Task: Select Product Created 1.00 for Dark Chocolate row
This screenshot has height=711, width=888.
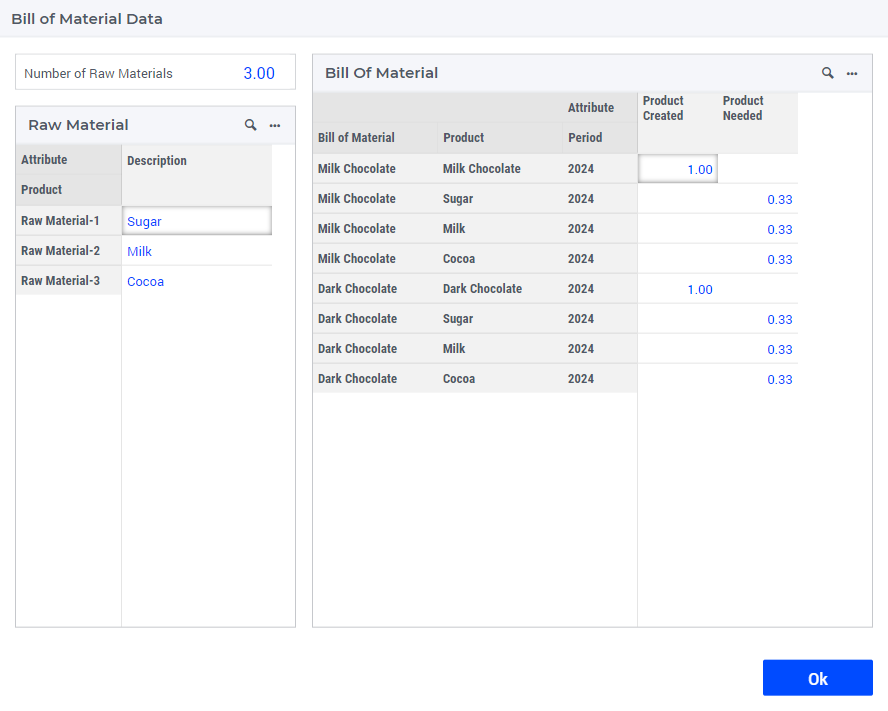Action: (678, 289)
